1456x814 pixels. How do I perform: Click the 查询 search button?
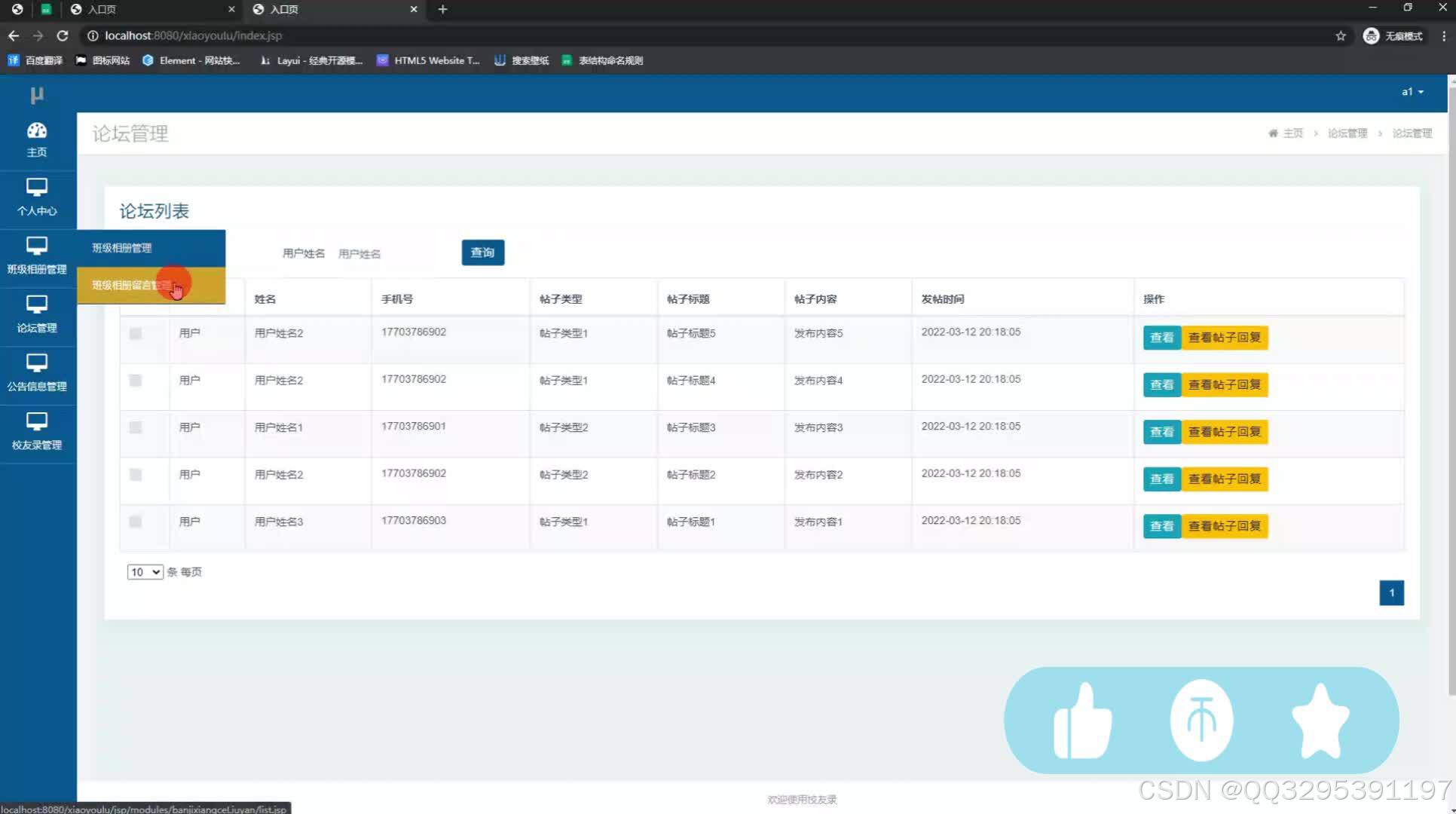coord(483,252)
